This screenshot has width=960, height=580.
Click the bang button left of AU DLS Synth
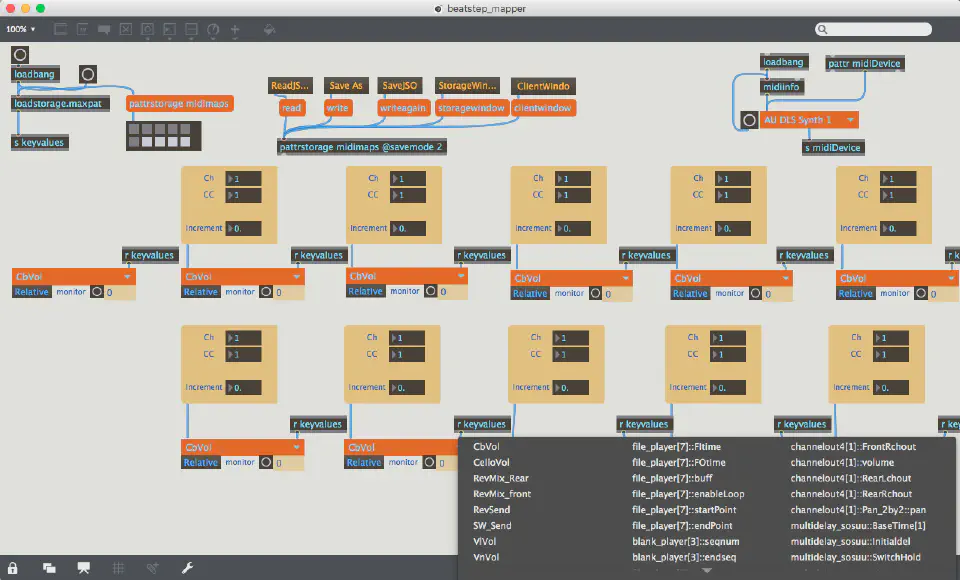[749, 120]
